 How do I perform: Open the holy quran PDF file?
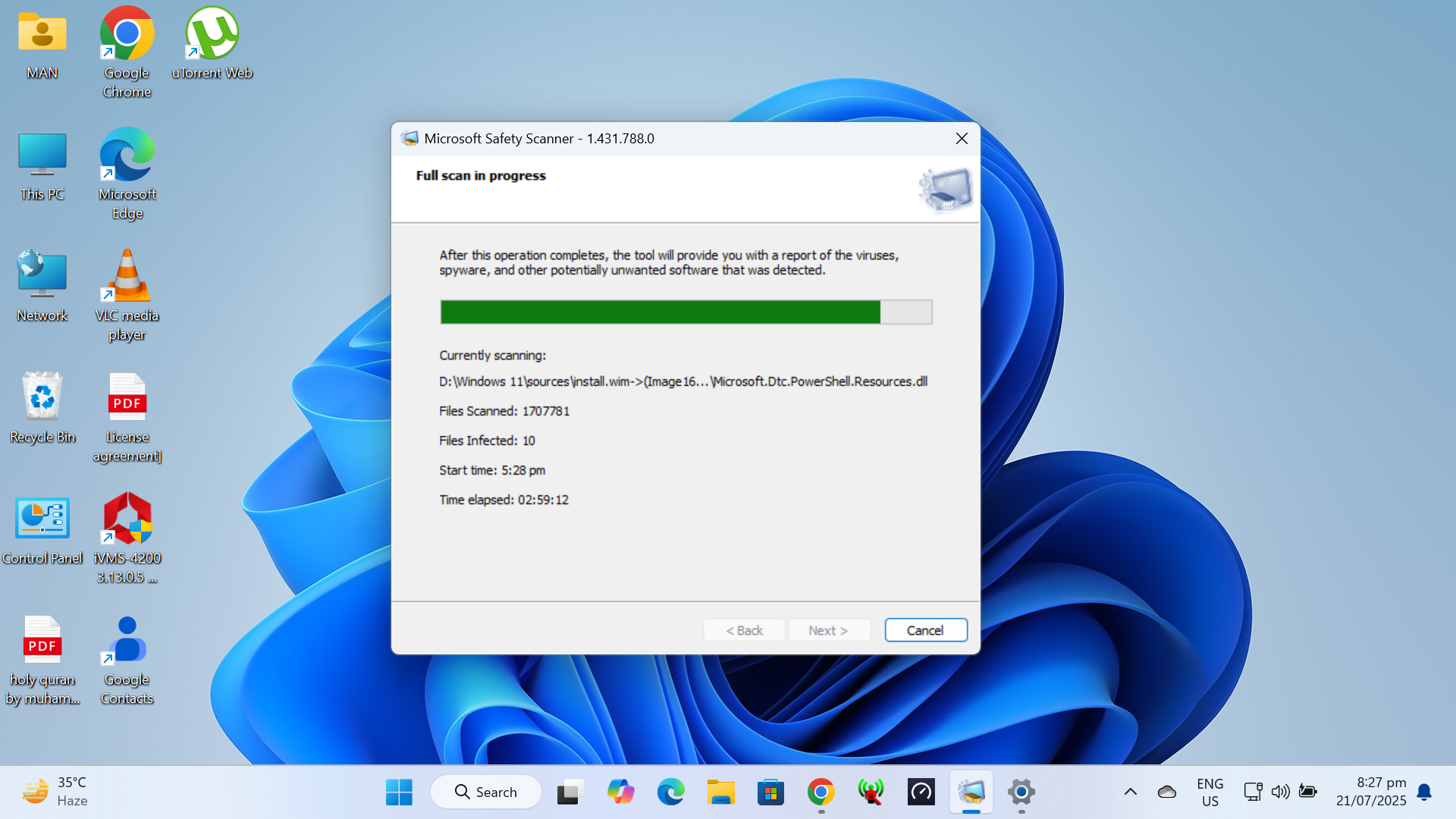pyautogui.click(x=42, y=639)
